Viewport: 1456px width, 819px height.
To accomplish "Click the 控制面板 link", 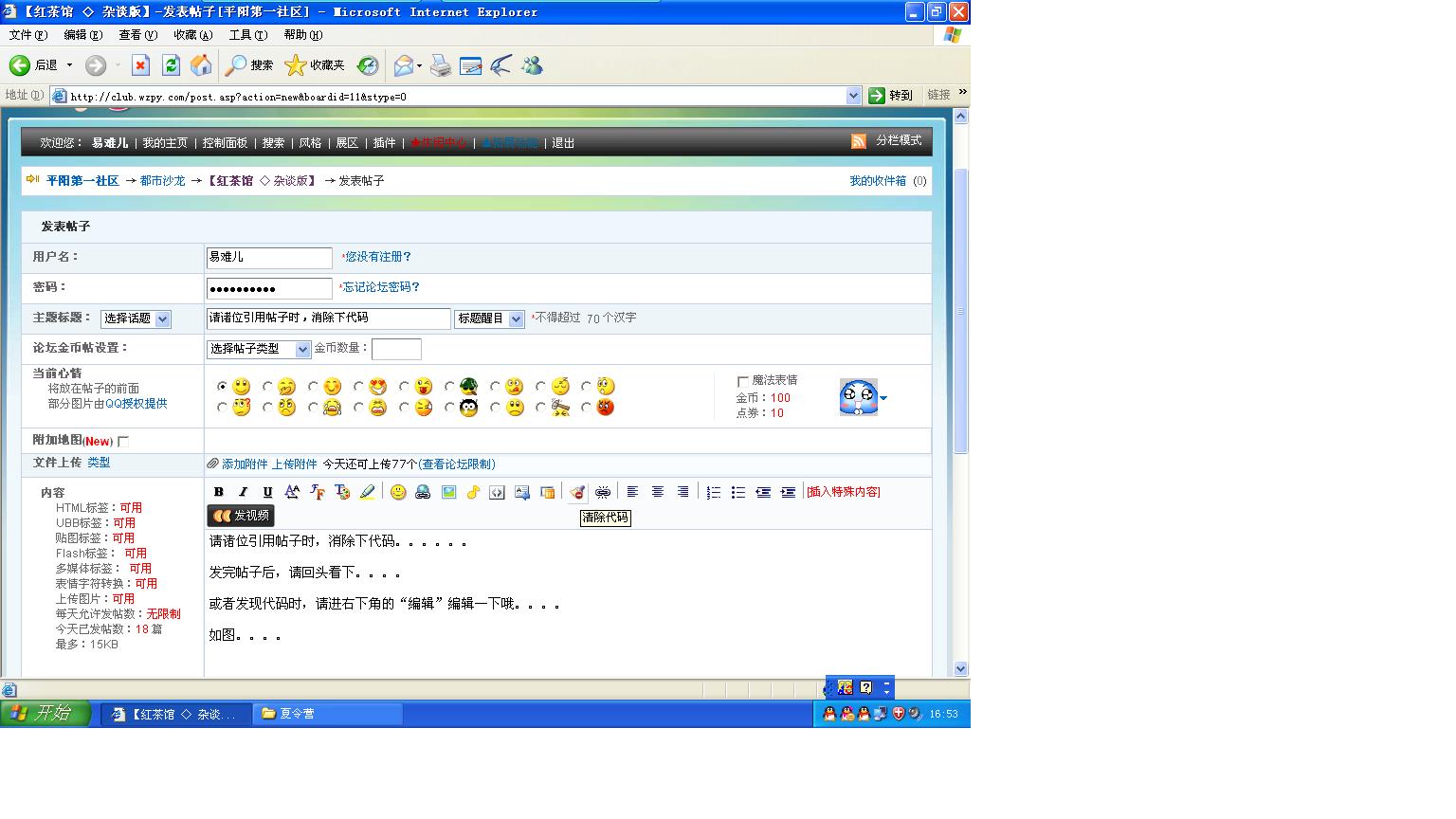I will tap(225, 143).
